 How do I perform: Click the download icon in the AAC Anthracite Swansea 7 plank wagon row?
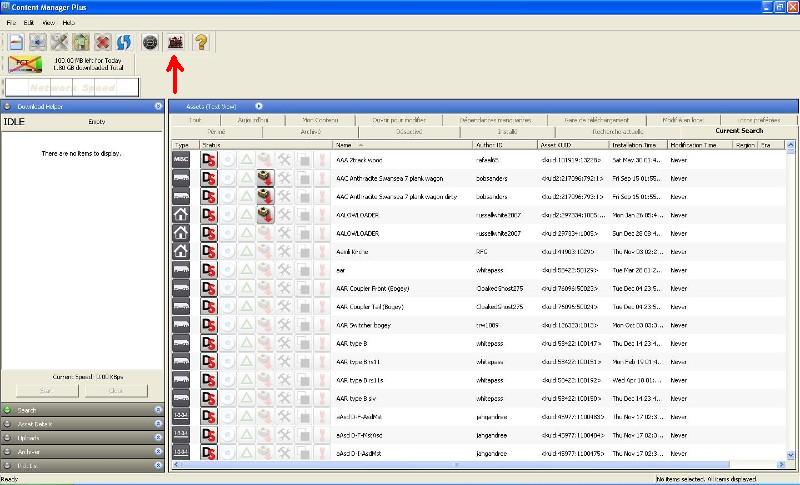(265, 178)
